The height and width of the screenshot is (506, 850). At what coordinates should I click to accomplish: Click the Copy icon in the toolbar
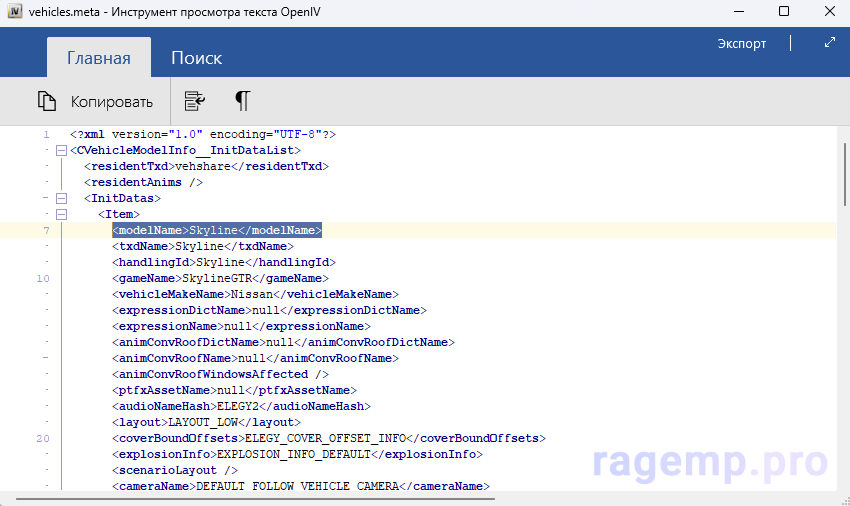pos(46,101)
